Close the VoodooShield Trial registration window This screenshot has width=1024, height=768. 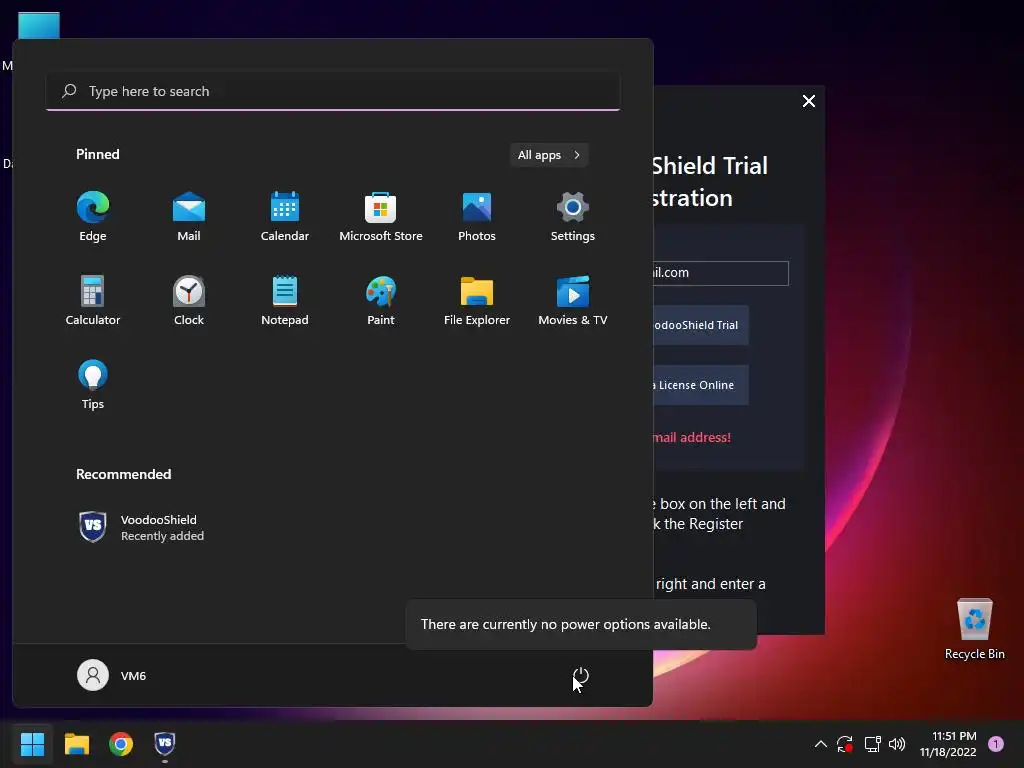(x=808, y=101)
